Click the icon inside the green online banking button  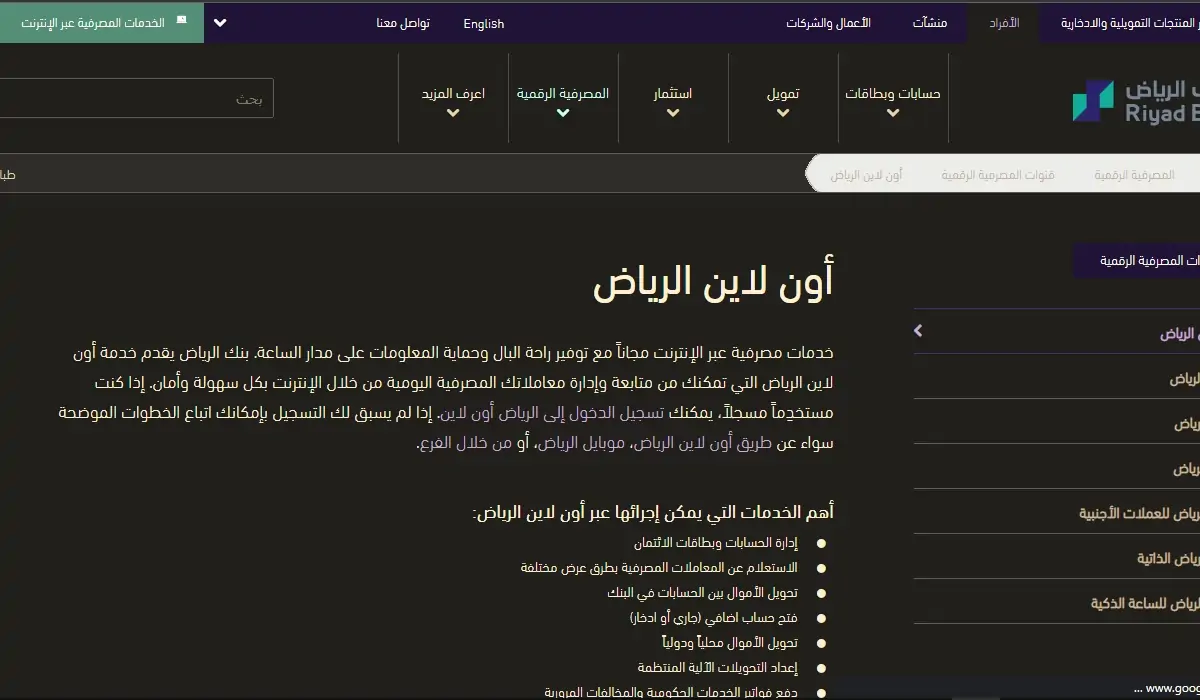click(181, 20)
